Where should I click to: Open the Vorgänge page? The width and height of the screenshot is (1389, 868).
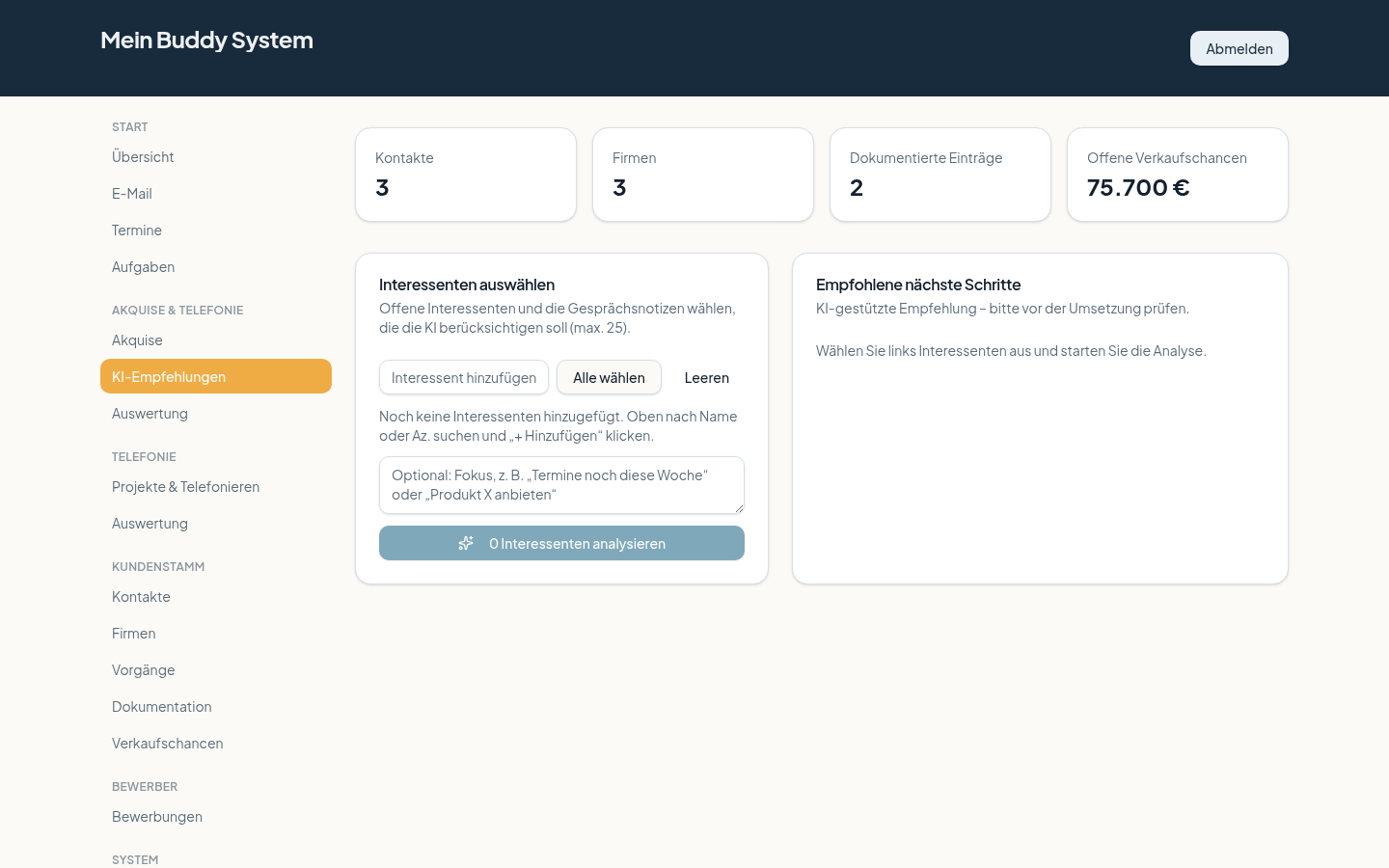pos(216,669)
